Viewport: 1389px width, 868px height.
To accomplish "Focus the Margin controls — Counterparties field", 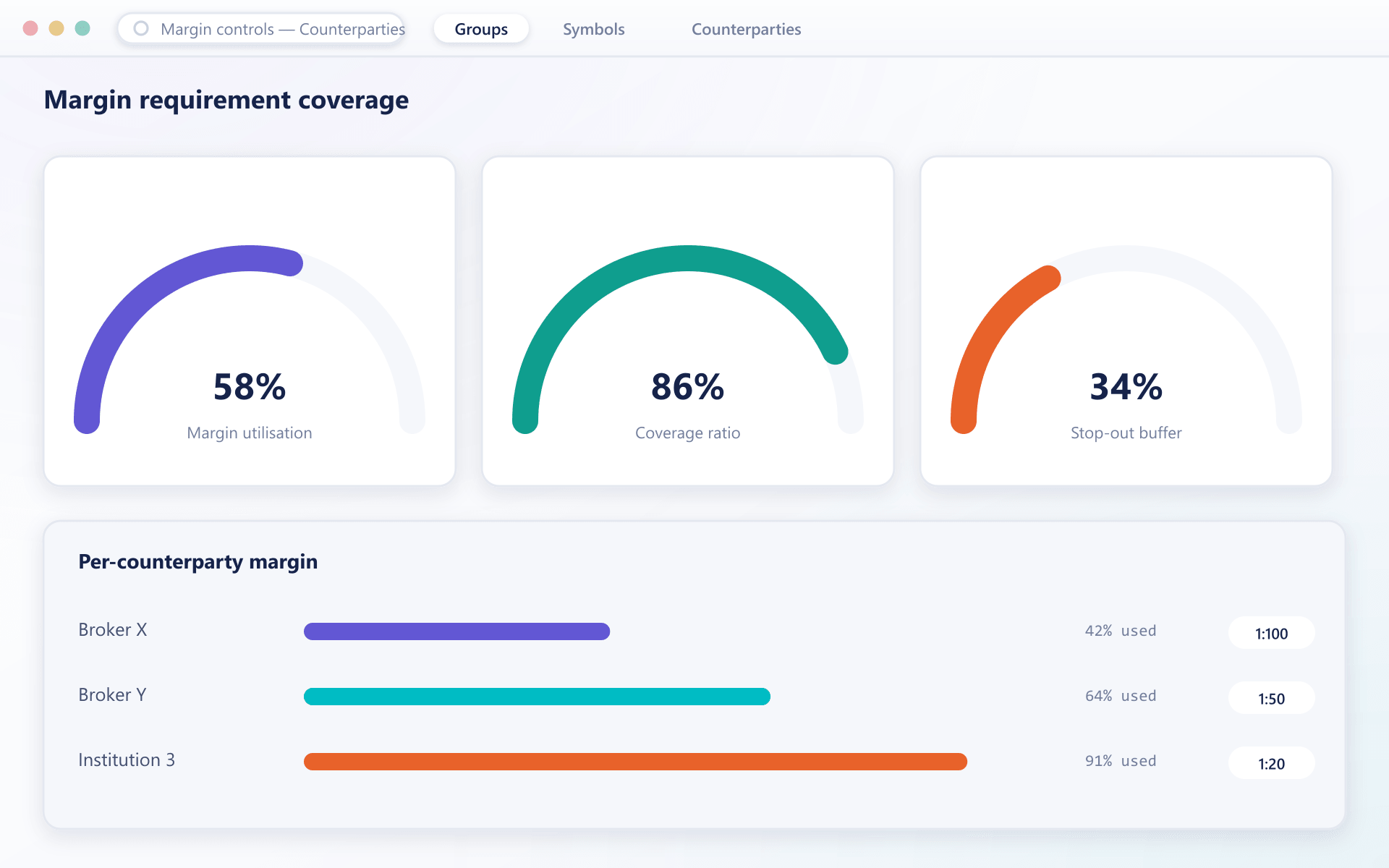I will point(261,29).
